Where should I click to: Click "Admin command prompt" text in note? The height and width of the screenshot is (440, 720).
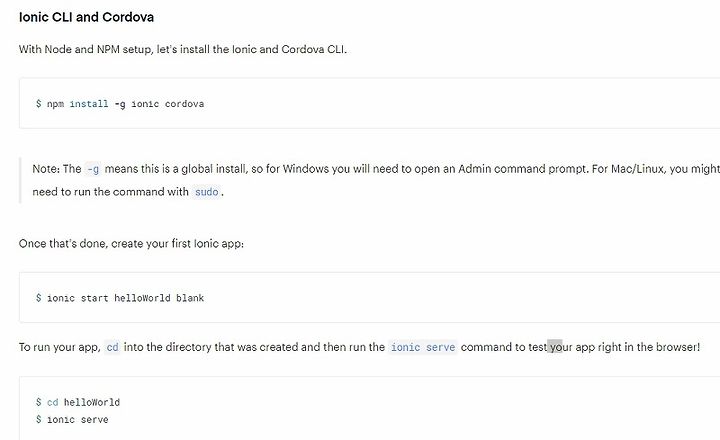coord(523,169)
